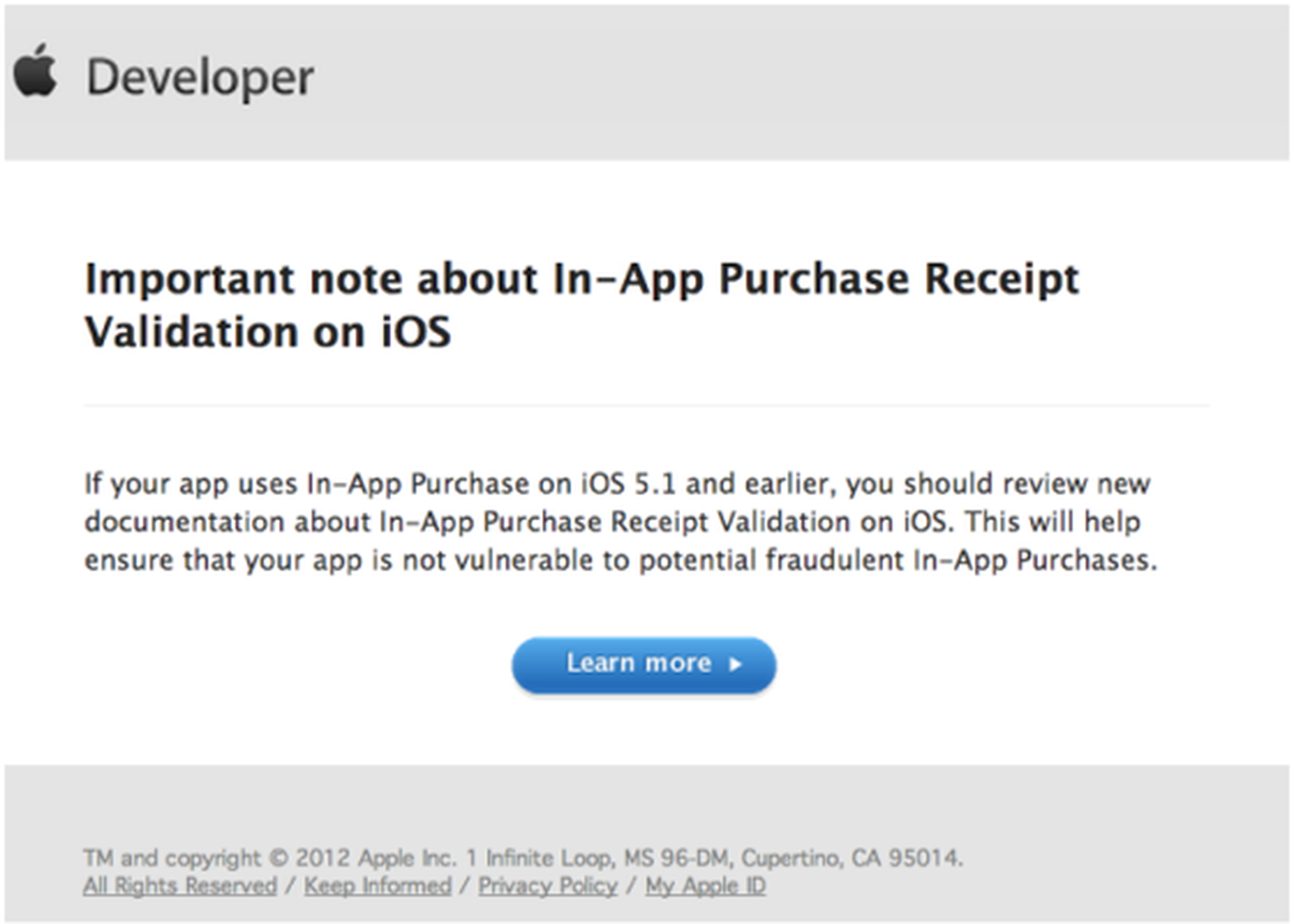Open the My Apple ID link
The width and height of the screenshot is (1294, 924).
pos(704,886)
